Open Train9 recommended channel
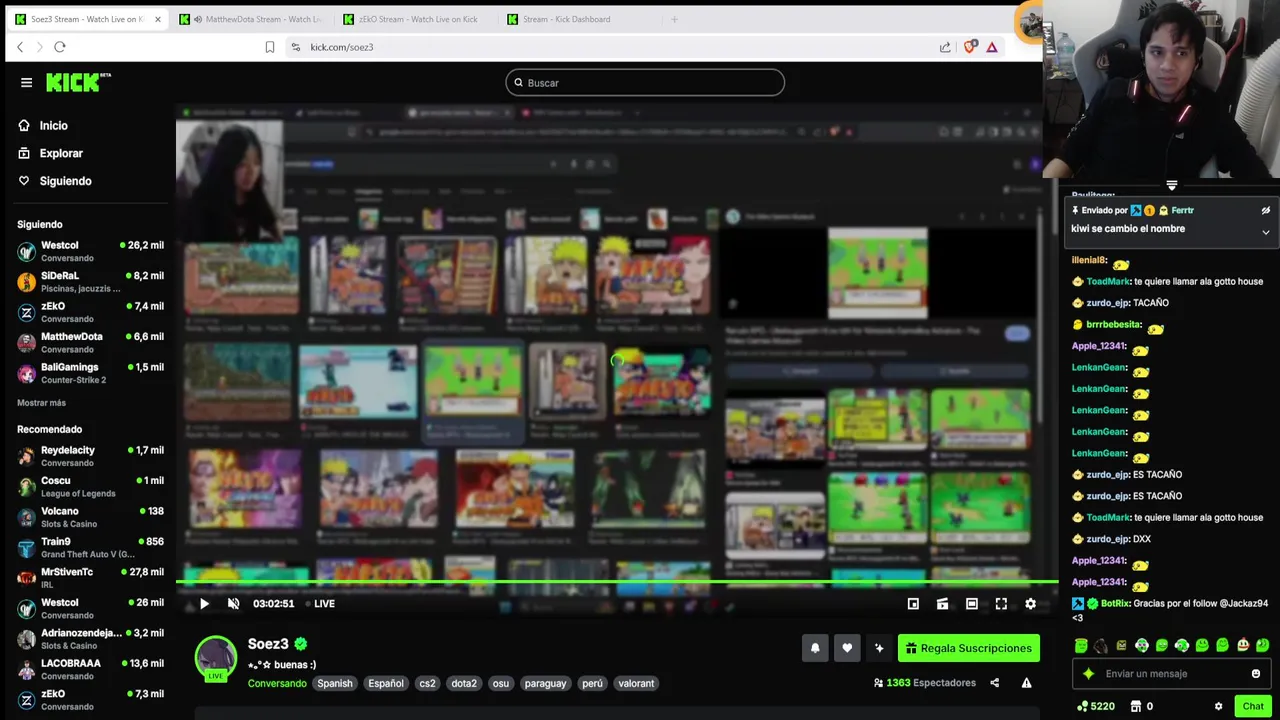The image size is (1280, 720). pos(90,547)
